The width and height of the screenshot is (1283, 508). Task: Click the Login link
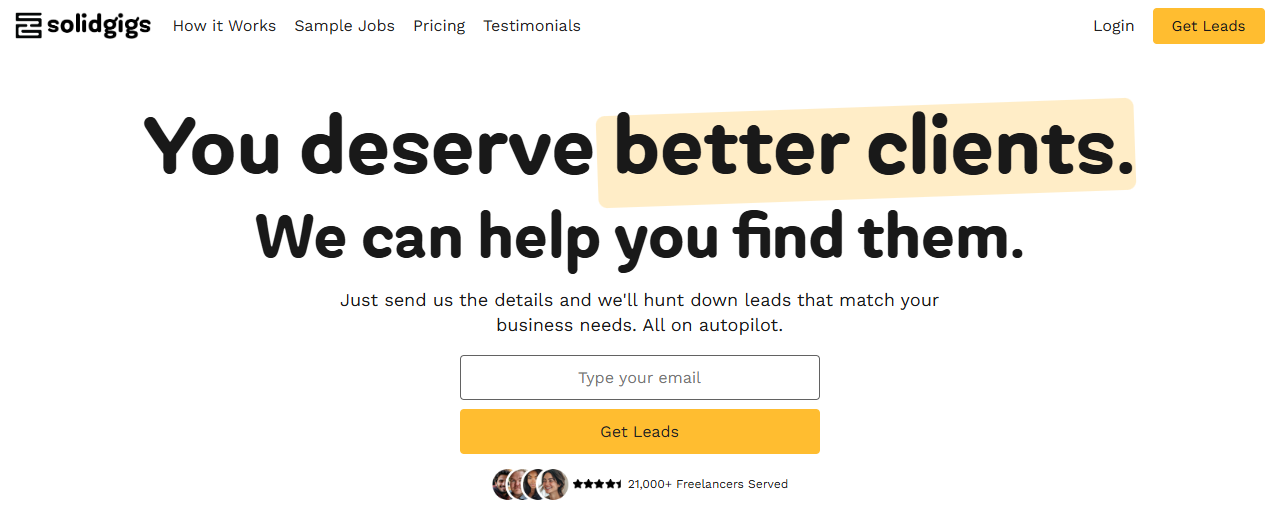1113,26
